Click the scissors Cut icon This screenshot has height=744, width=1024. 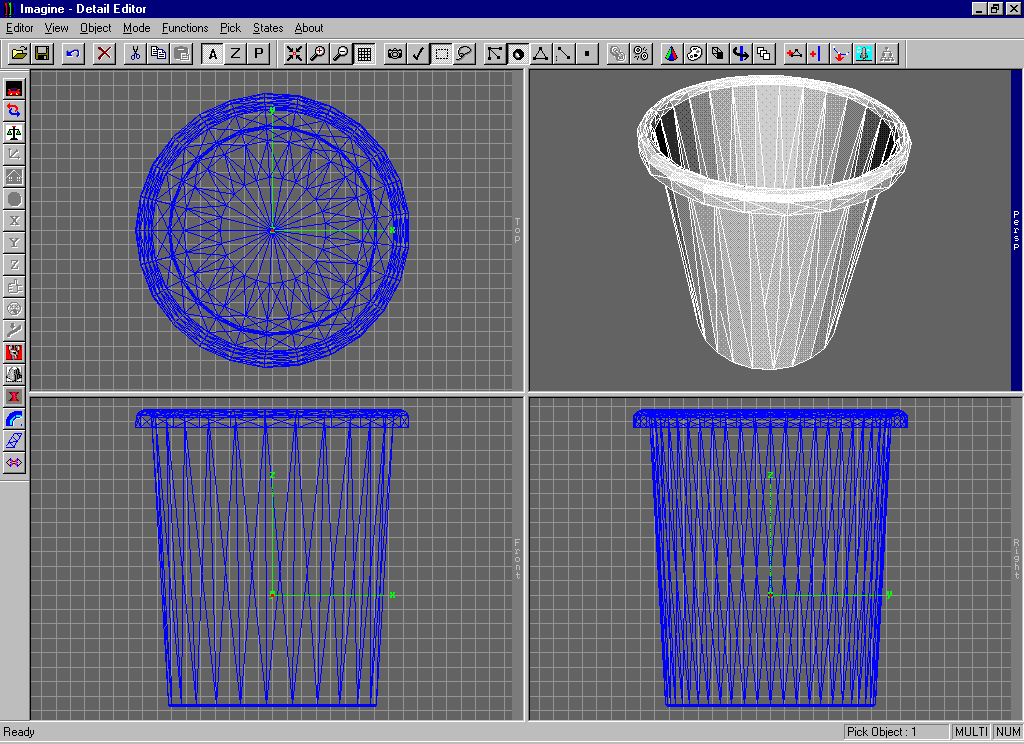[x=134, y=54]
